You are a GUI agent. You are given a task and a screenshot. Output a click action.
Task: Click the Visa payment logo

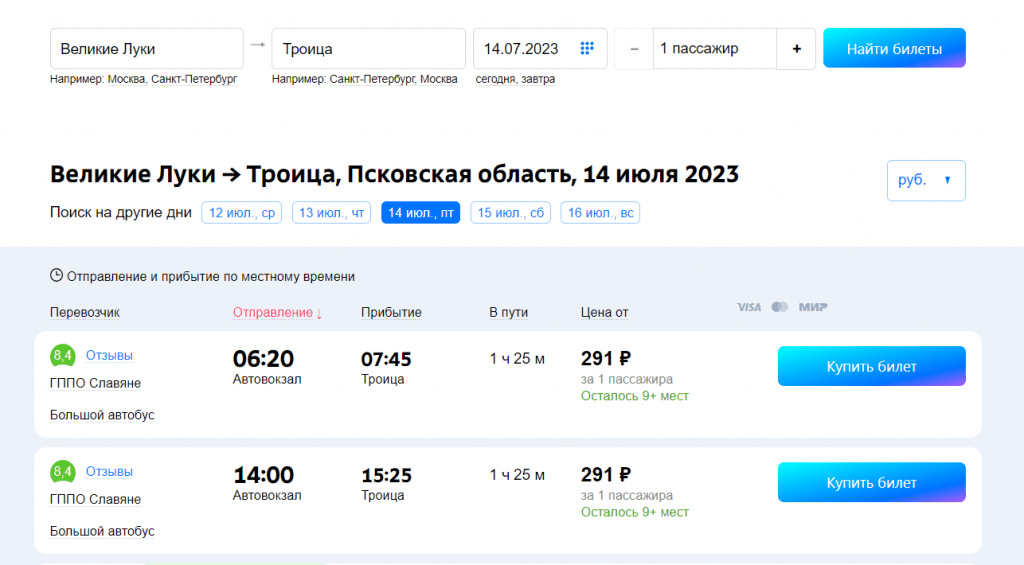click(749, 307)
